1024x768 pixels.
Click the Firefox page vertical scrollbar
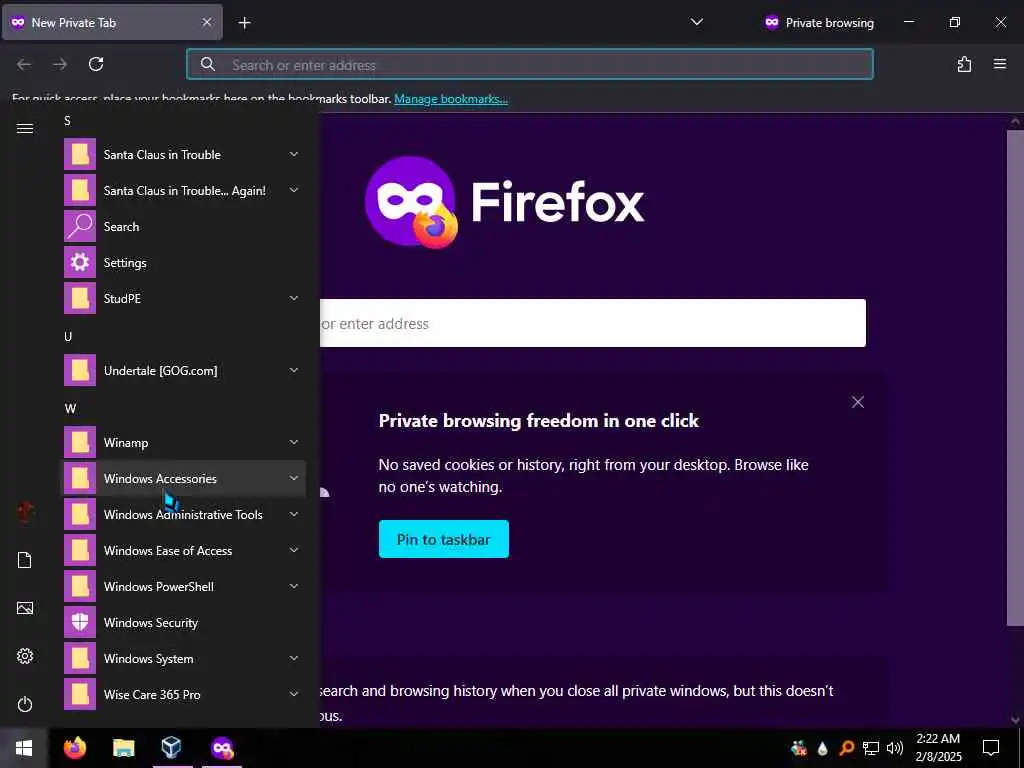click(x=1015, y=379)
